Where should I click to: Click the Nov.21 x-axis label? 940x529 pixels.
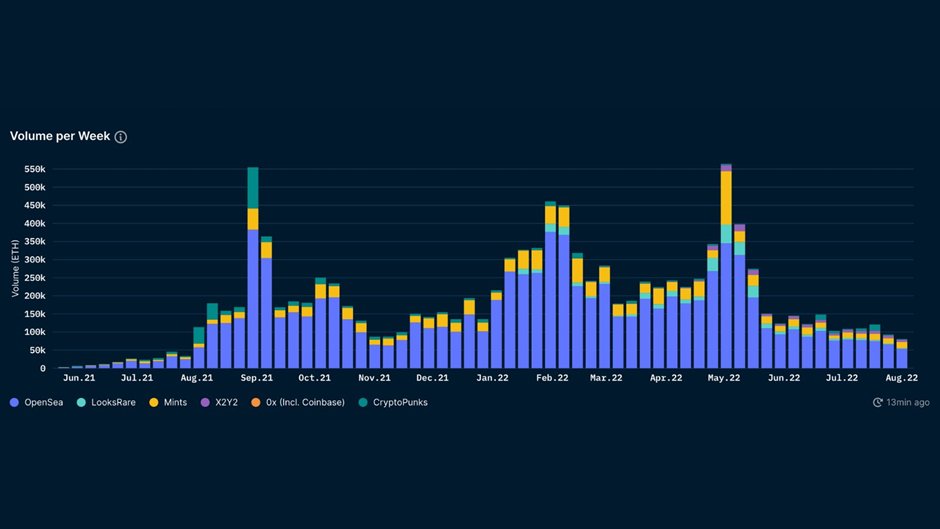(375, 378)
